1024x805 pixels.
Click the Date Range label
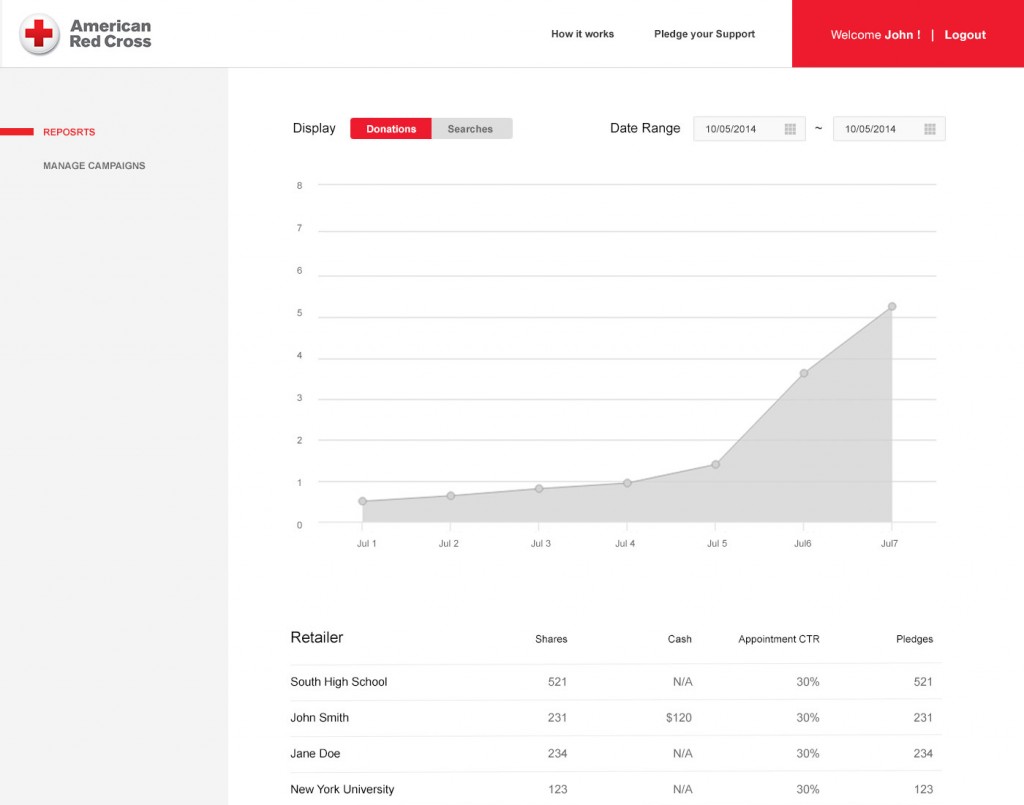645,128
